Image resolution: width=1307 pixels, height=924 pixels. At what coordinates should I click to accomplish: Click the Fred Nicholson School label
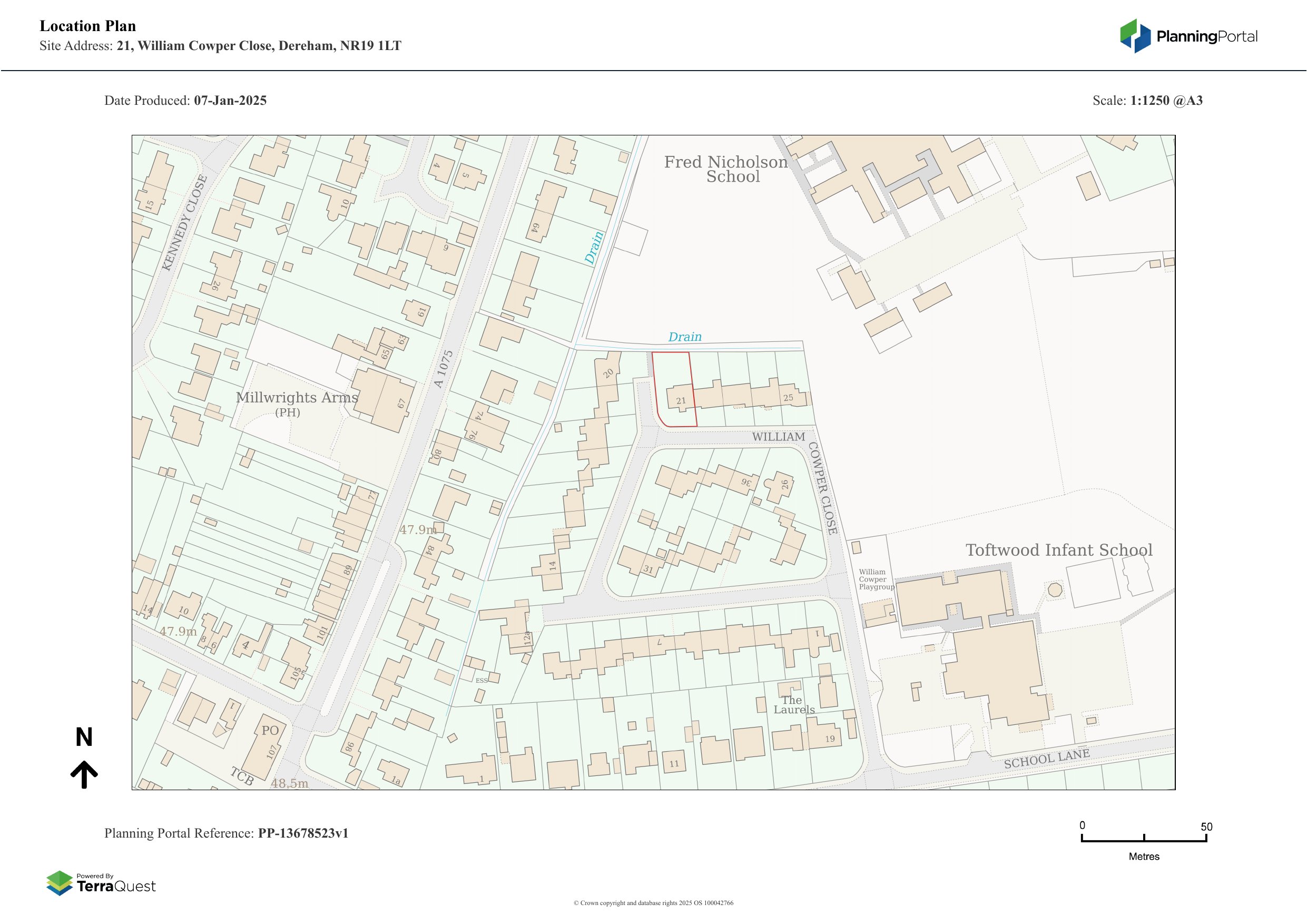(726, 169)
